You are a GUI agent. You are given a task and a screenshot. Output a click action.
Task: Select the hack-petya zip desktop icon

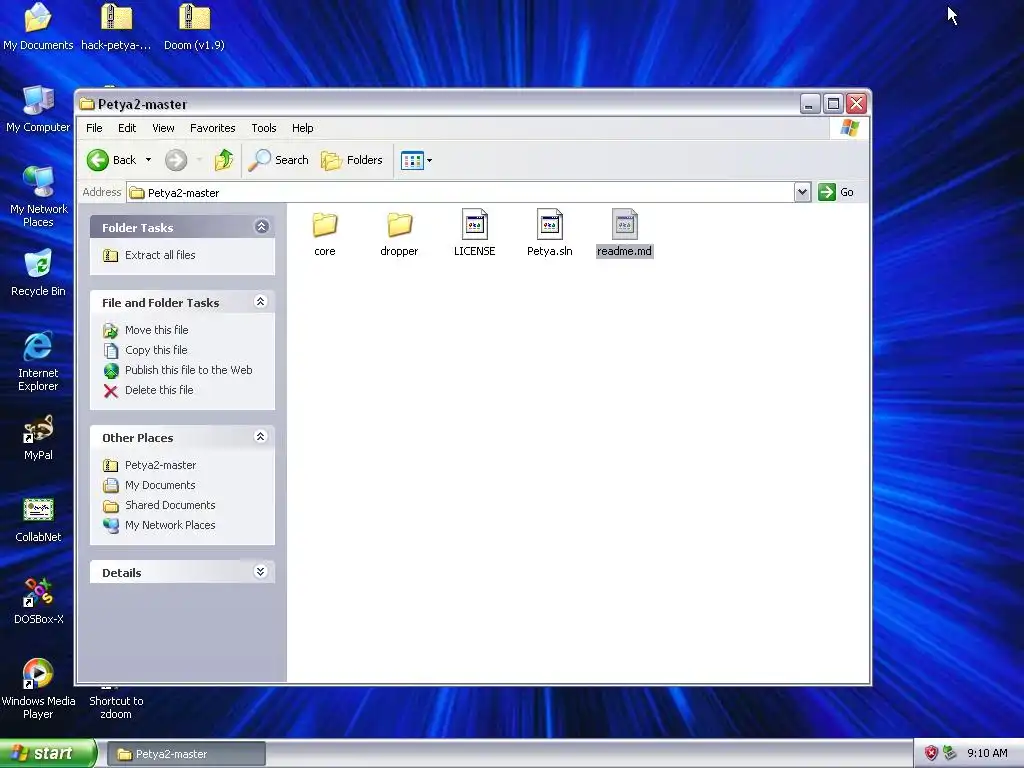point(116,27)
